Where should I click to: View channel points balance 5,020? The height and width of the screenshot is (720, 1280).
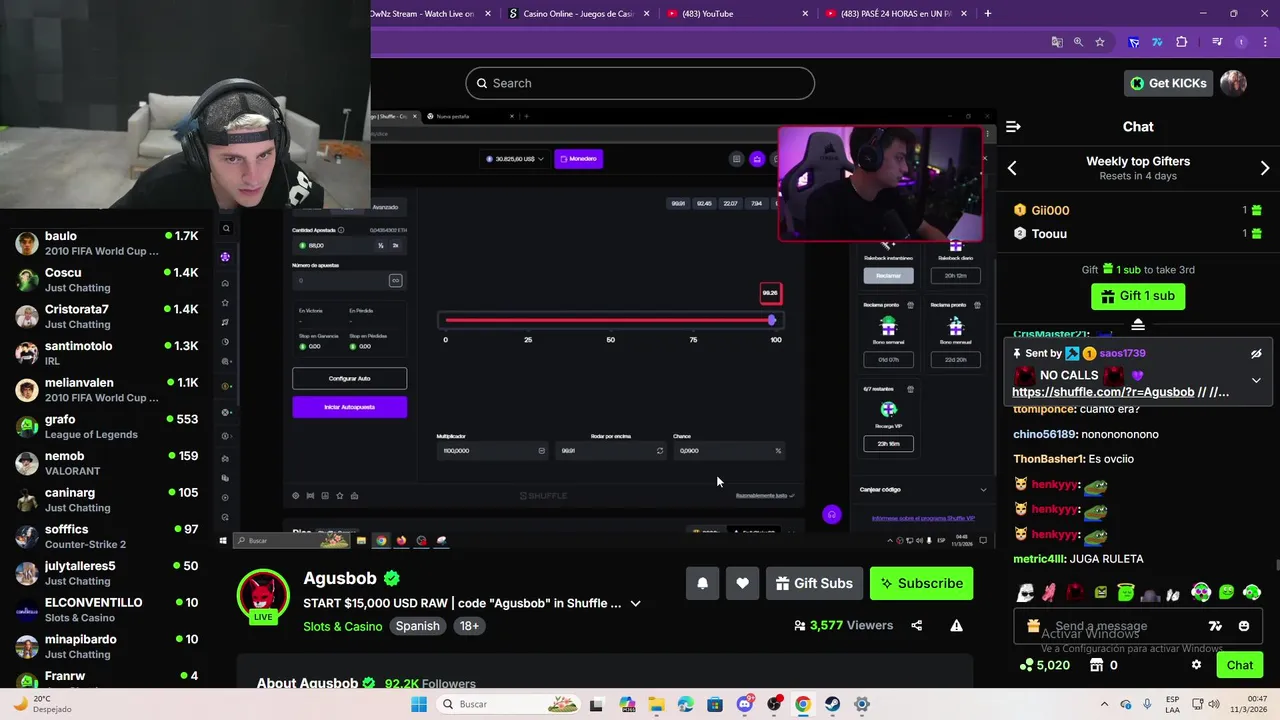click(x=1044, y=665)
